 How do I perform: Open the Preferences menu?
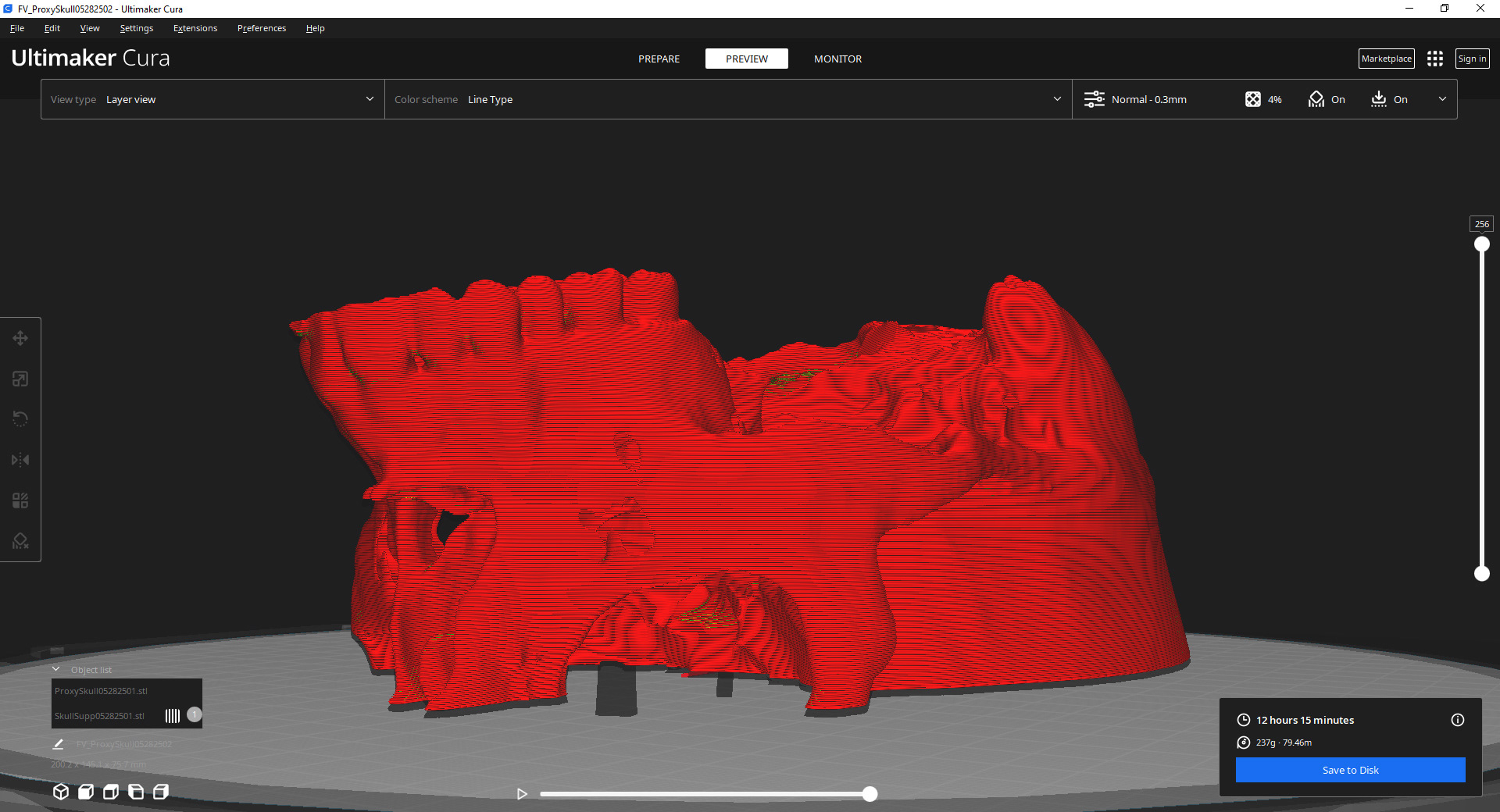tap(262, 28)
